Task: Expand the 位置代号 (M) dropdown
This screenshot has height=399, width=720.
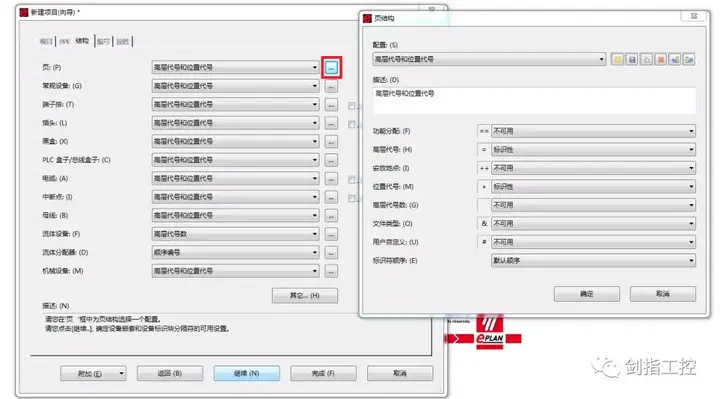Action: click(593, 187)
